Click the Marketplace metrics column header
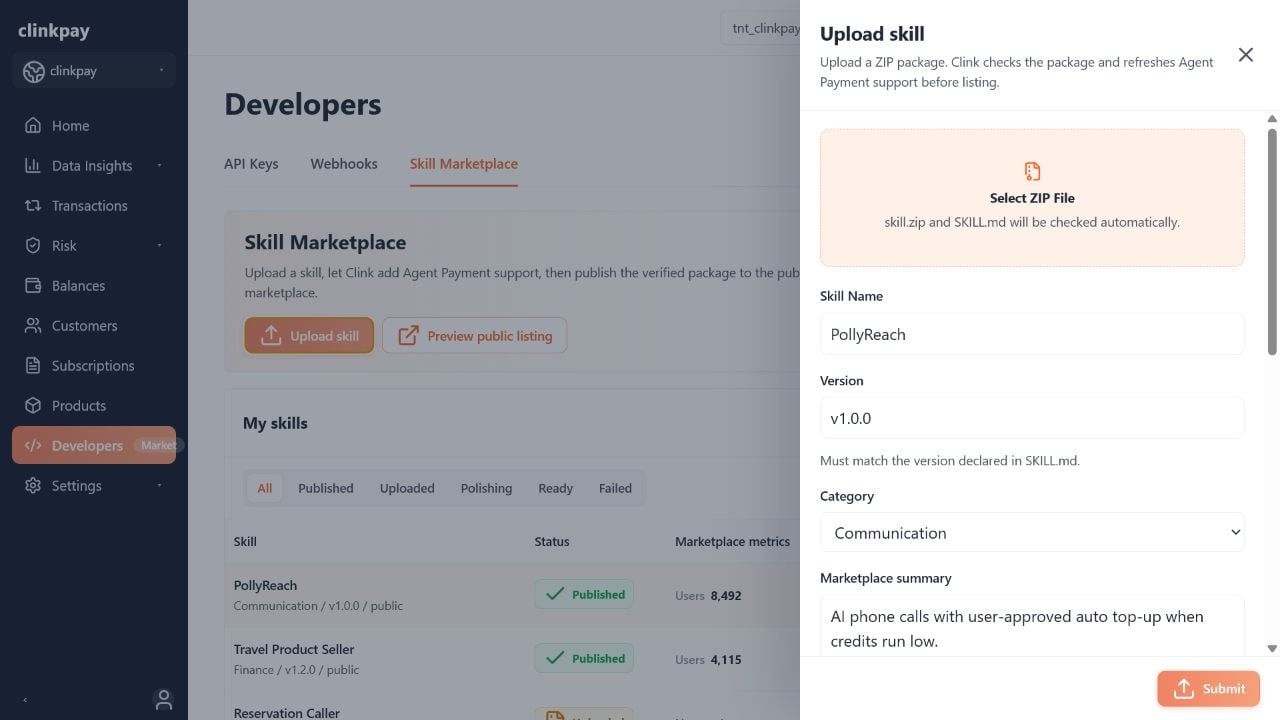1280x720 pixels. pos(732,541)
